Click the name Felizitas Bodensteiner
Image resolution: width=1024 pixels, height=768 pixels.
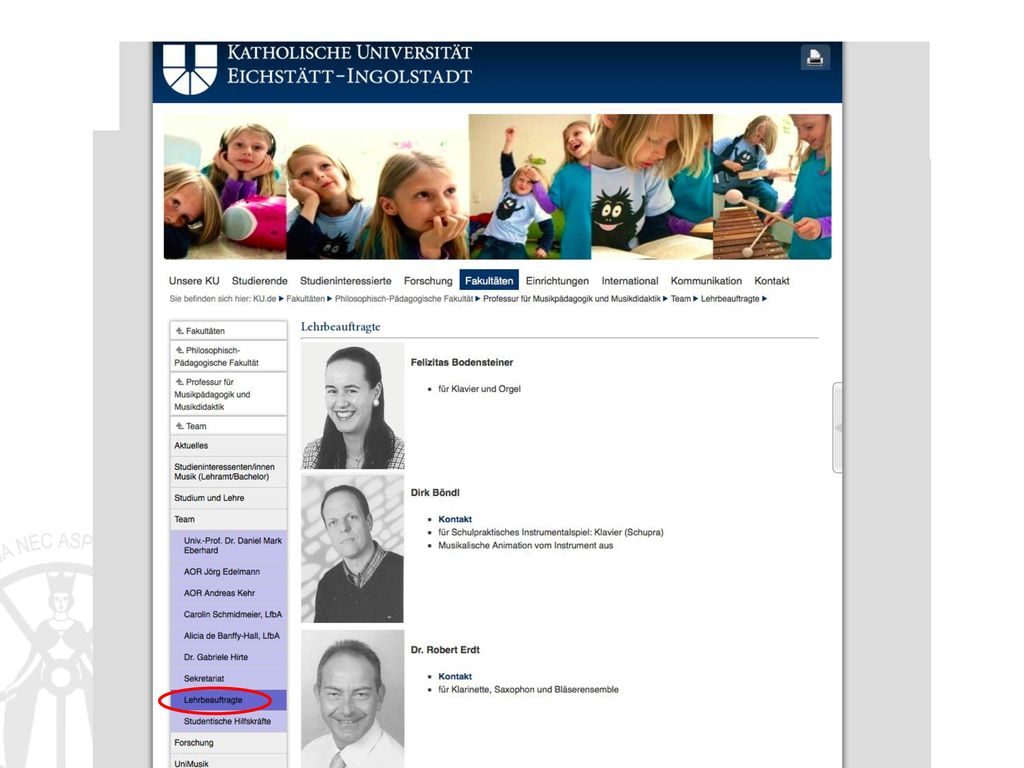[462, 362]
